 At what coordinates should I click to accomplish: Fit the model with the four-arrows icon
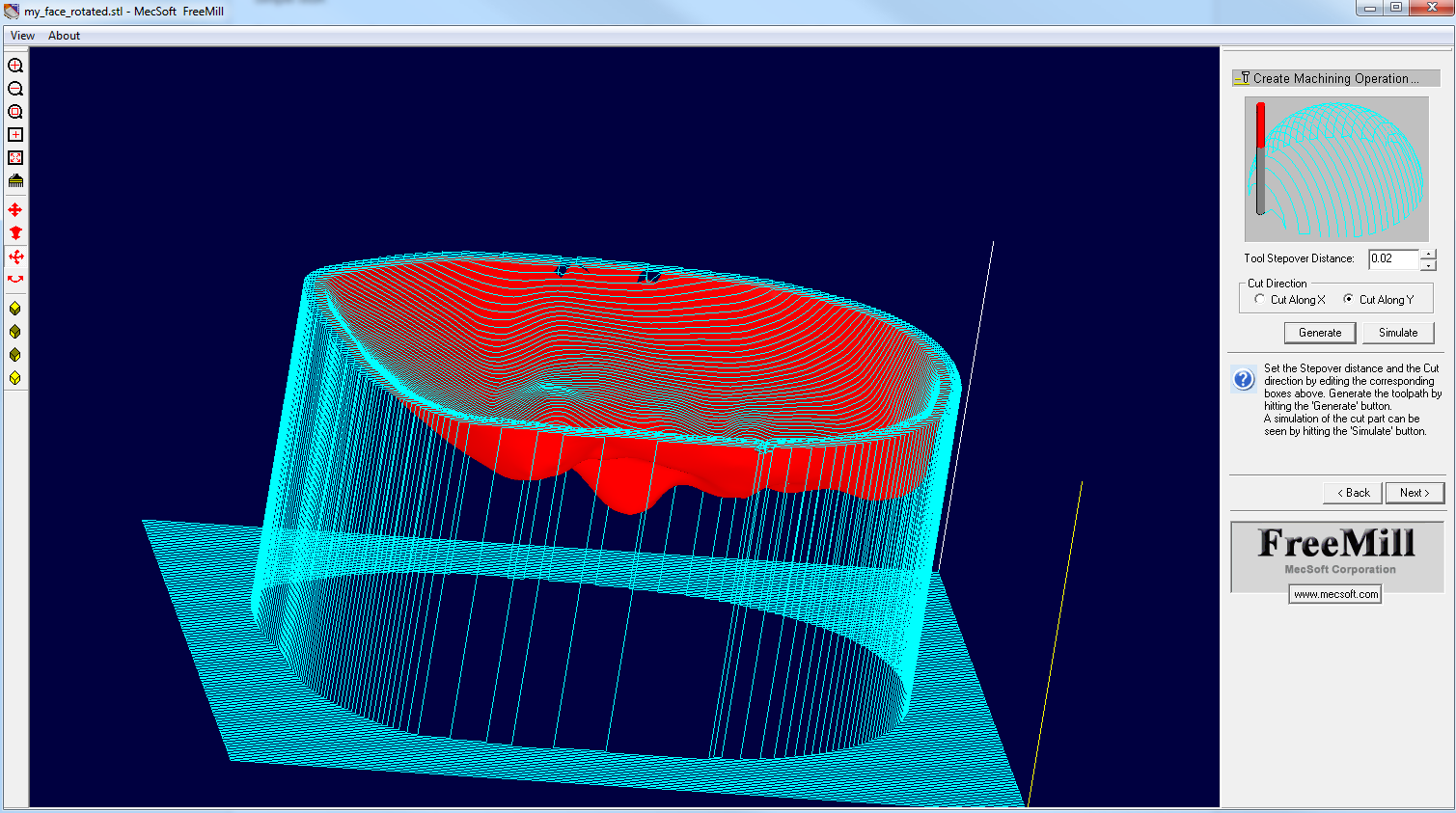[x=15, y=158]
